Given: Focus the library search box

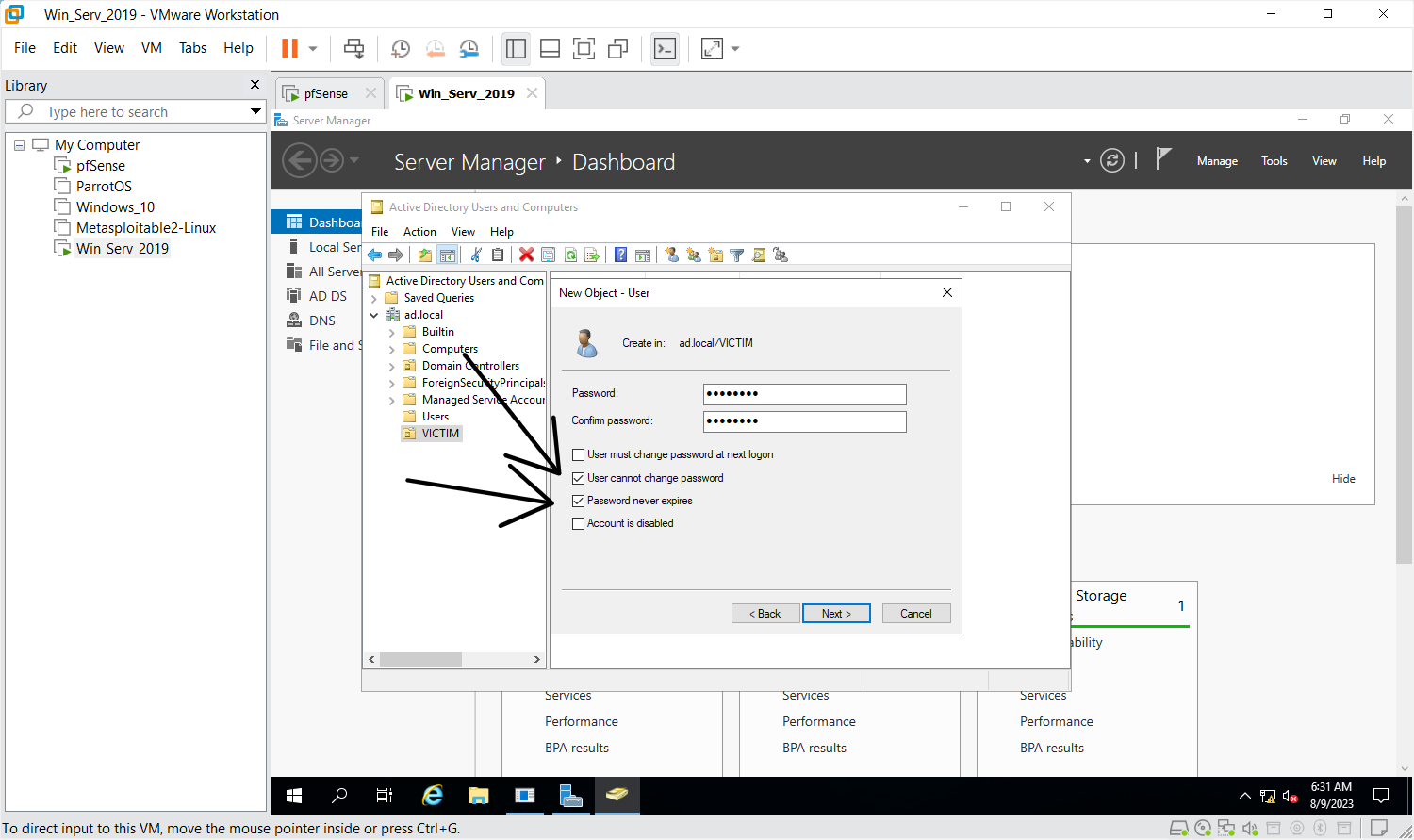Looking at the screenshot, I should tap(137, 111).
